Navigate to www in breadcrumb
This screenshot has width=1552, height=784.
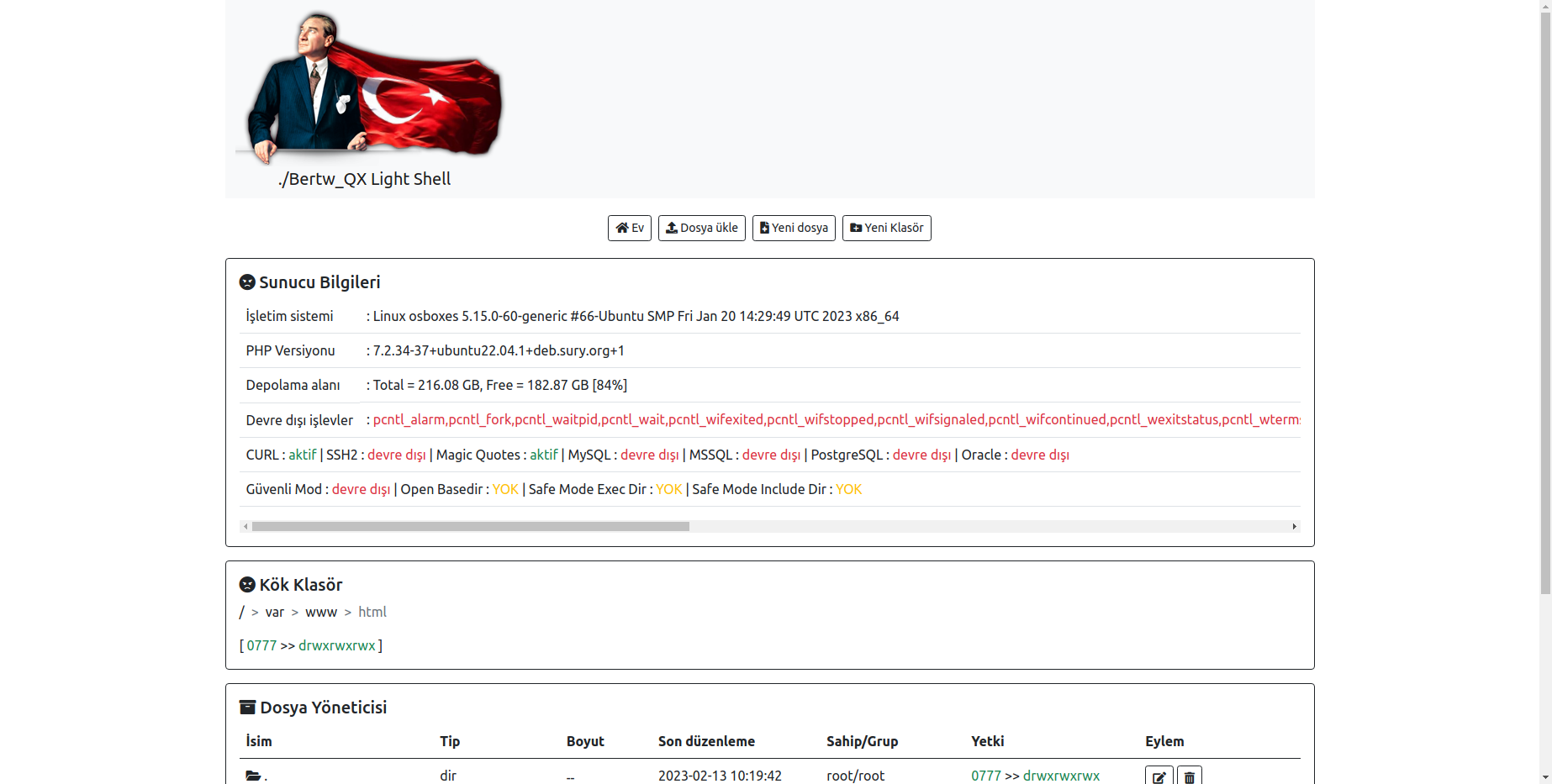tap(321, 612)
